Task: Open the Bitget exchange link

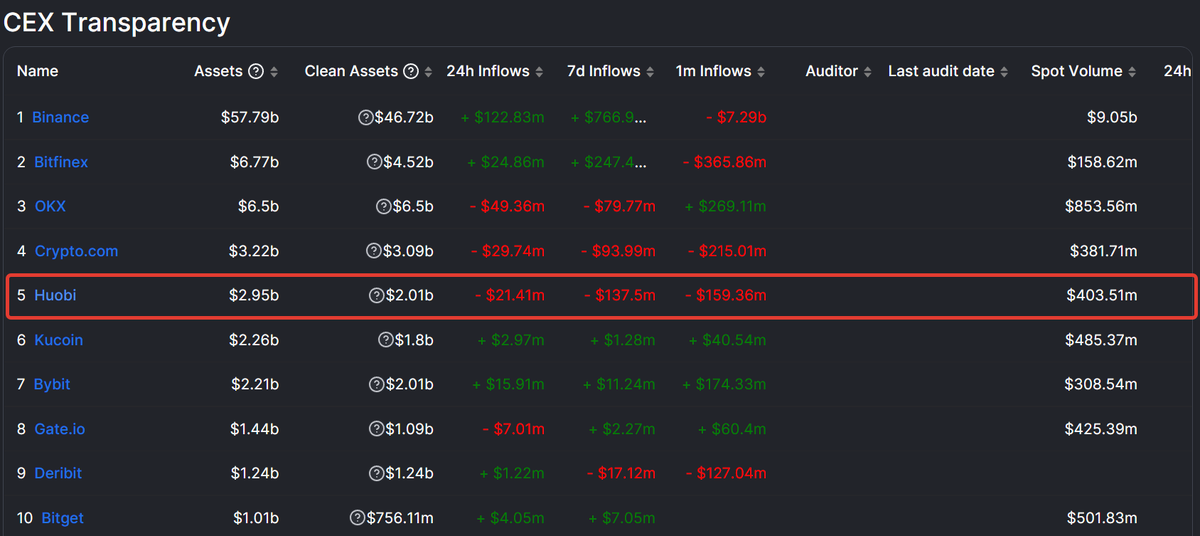Action: point(62,518)
